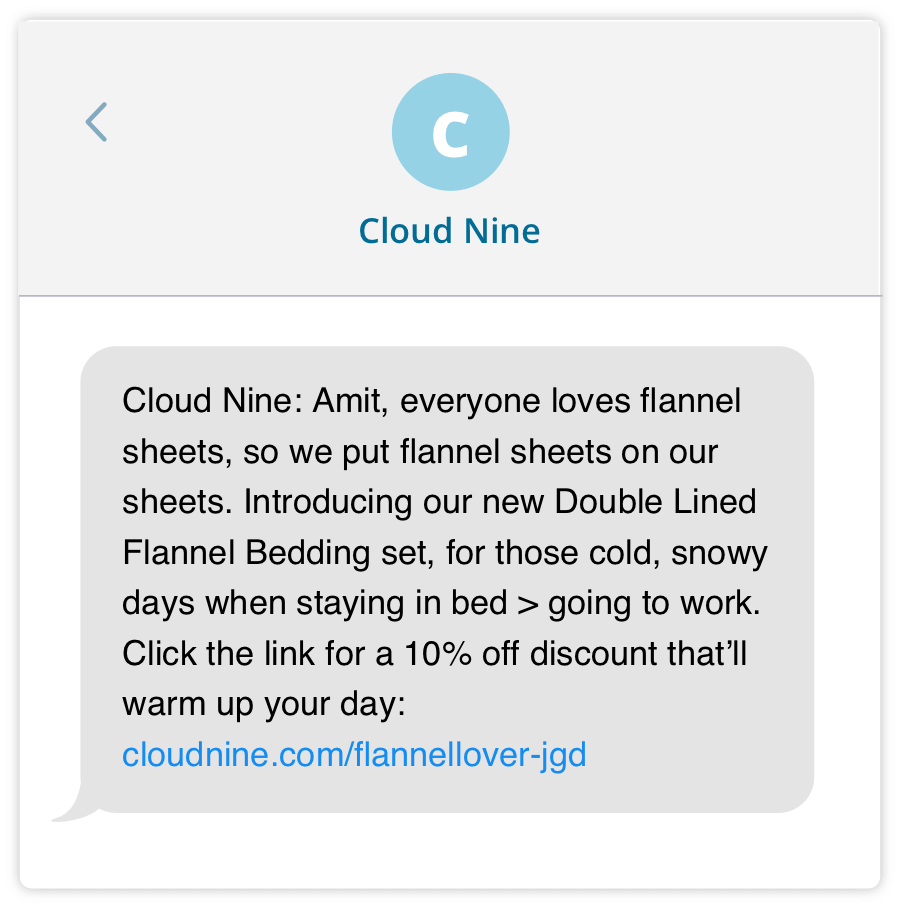Open the cloudnine.com/flannellover-jgd link
Image resolution: width=900 pixels, height=908 pixels.
tap(353, 755)
